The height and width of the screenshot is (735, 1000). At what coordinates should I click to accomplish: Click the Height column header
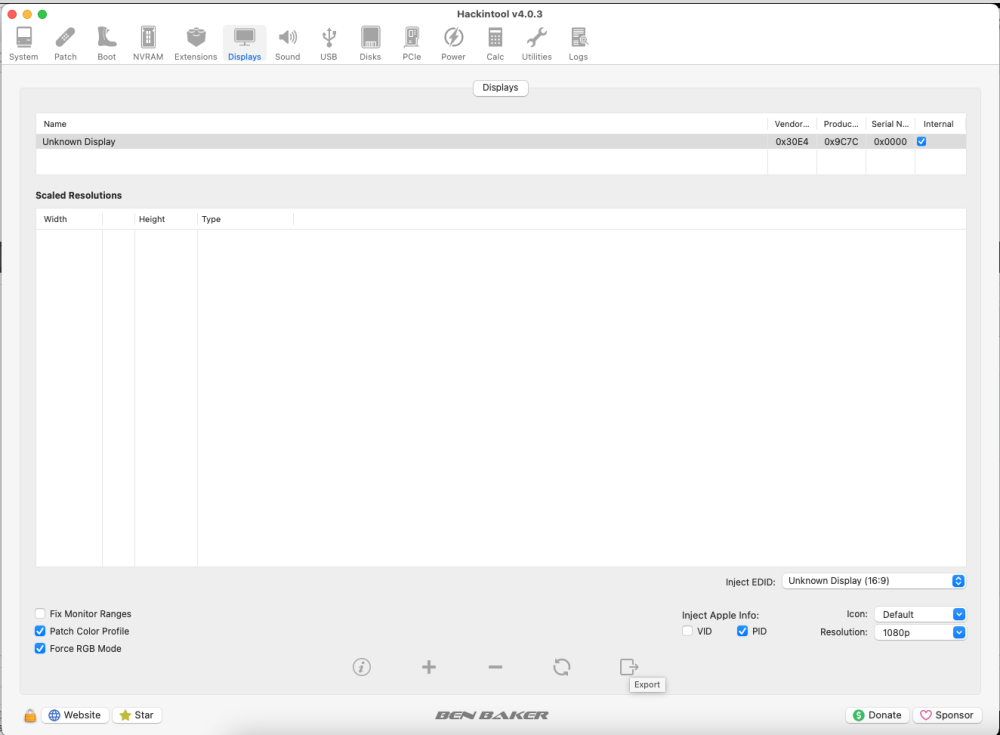point(166,219)
